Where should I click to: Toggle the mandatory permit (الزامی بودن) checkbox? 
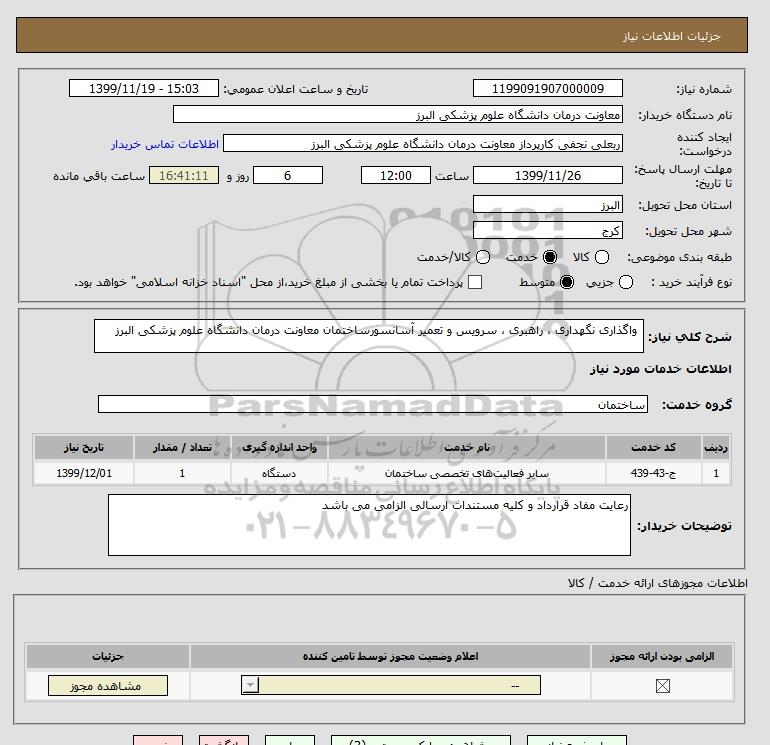(662, 686)
